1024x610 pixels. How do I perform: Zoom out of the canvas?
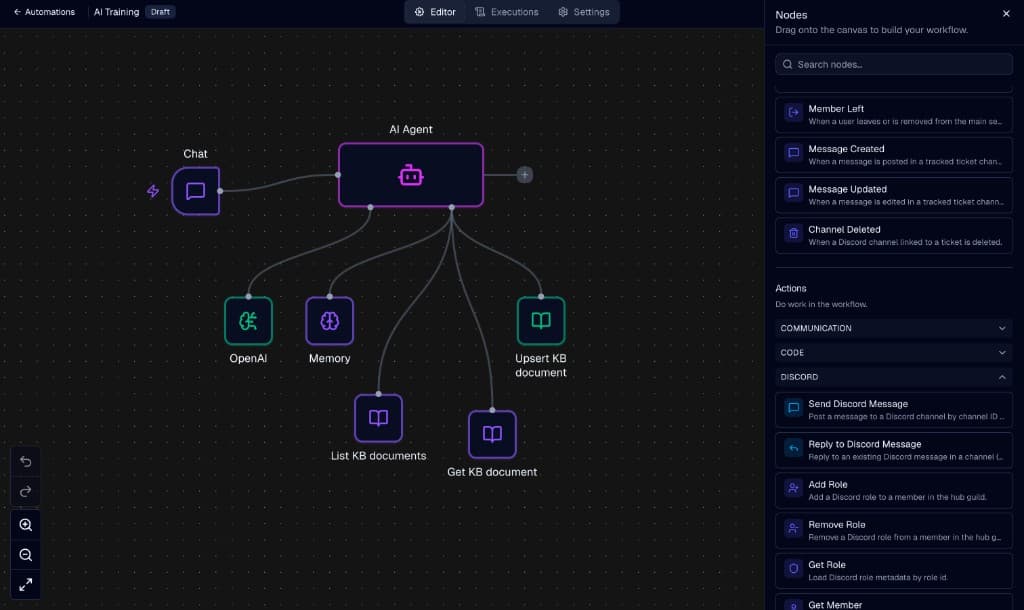(x=25, y=554)
